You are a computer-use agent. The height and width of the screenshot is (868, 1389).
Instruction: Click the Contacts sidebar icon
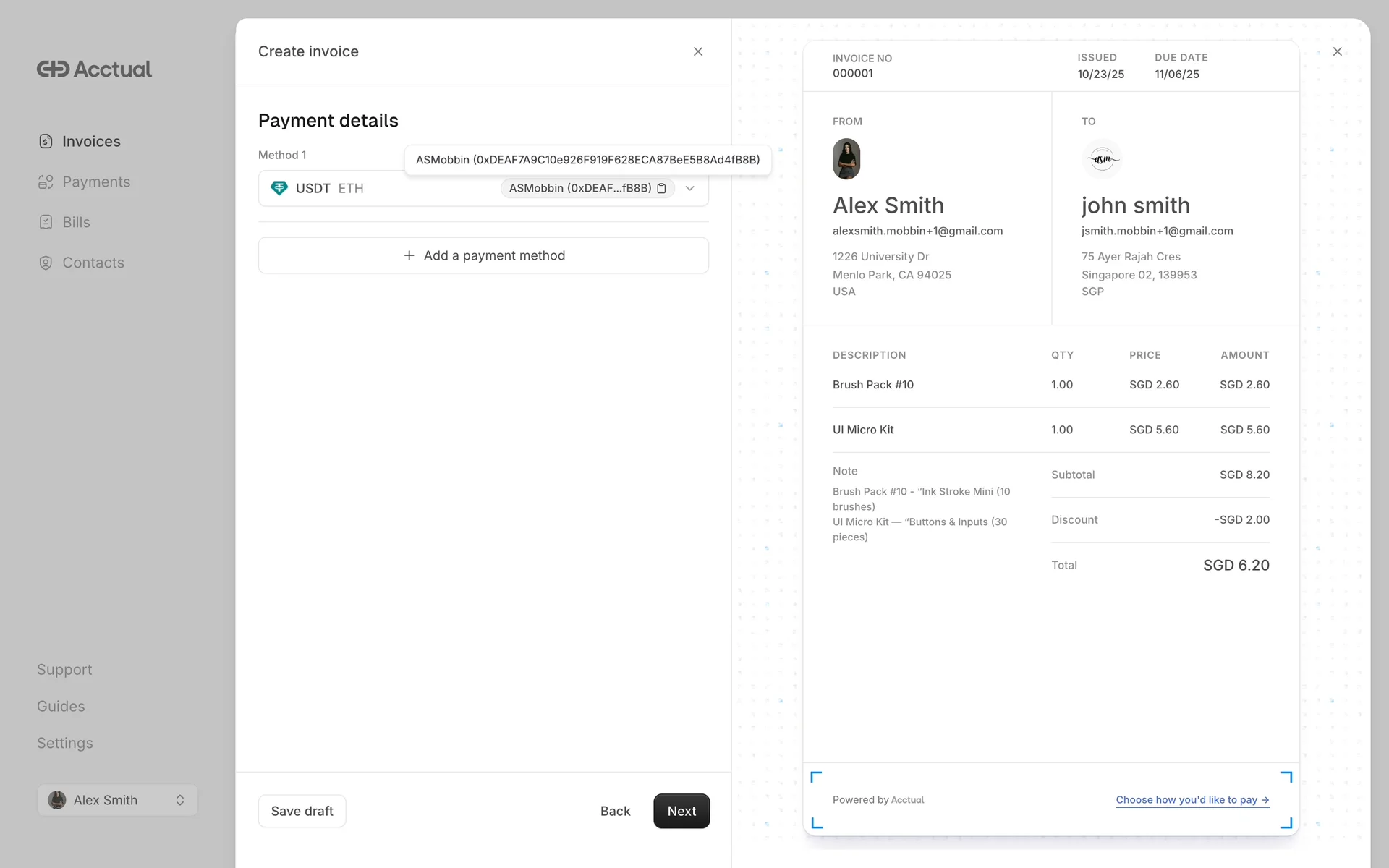46,263
